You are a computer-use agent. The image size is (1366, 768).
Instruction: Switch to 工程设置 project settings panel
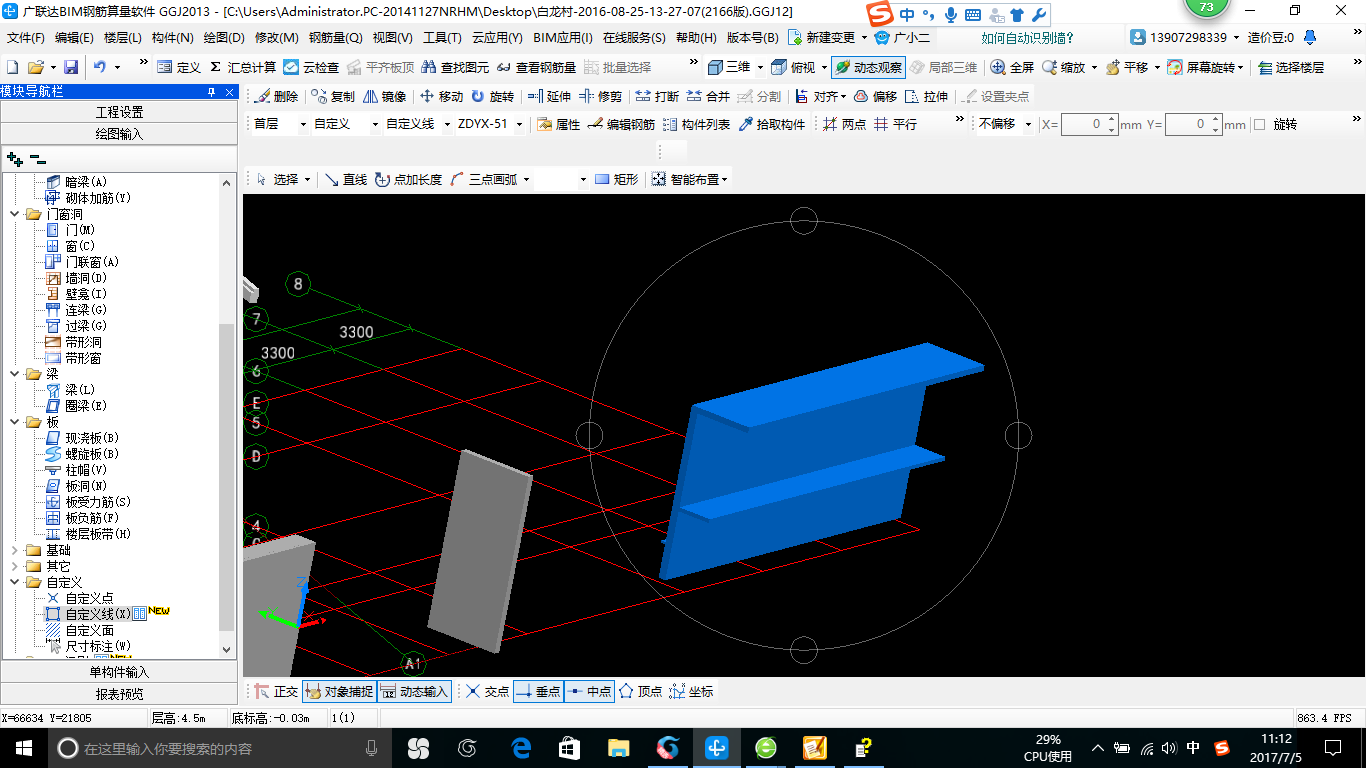[x=119, y=112]
